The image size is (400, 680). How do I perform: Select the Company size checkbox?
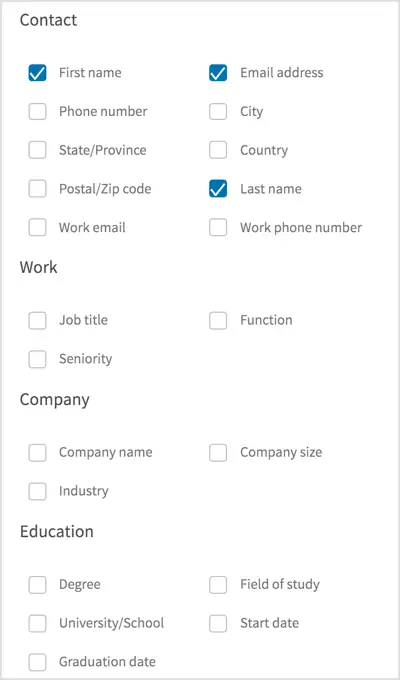pos(218,453)
